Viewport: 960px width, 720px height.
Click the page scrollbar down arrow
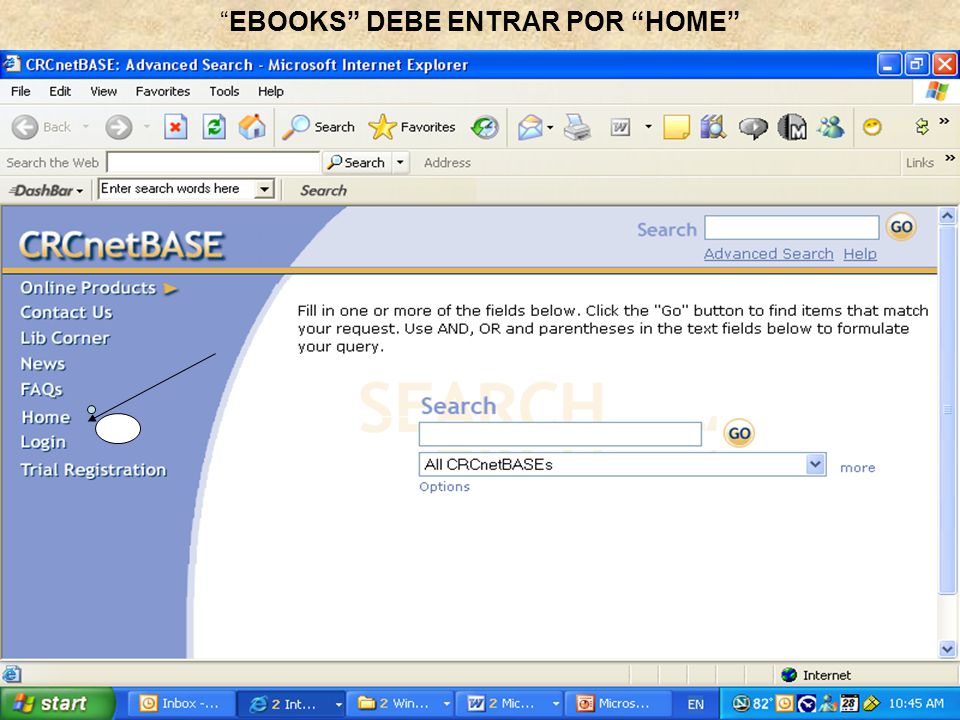(x=947, y=649)
